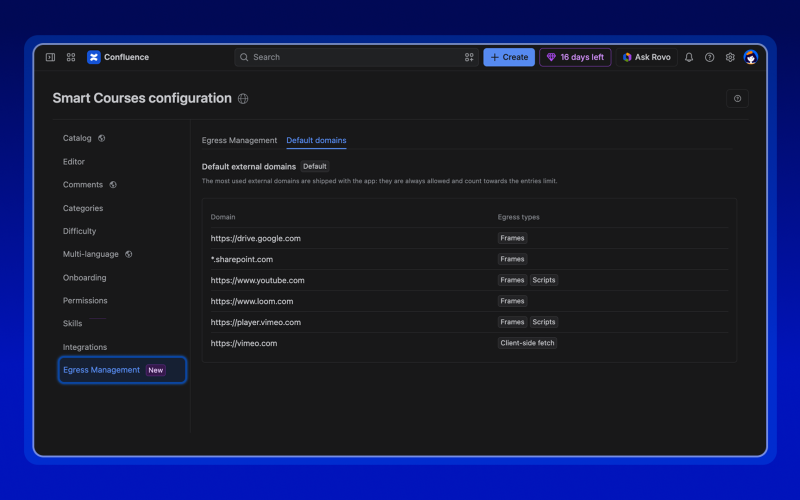Screen dimensions: 800x500
Task: Click the icon next to Multi-language
Action: (x=129, y=254)
